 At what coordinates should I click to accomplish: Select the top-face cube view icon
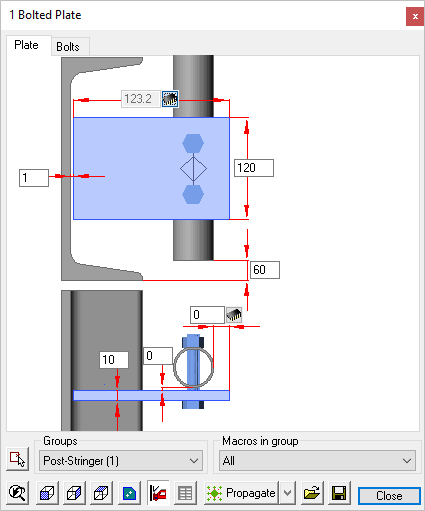tap(101, 493)
